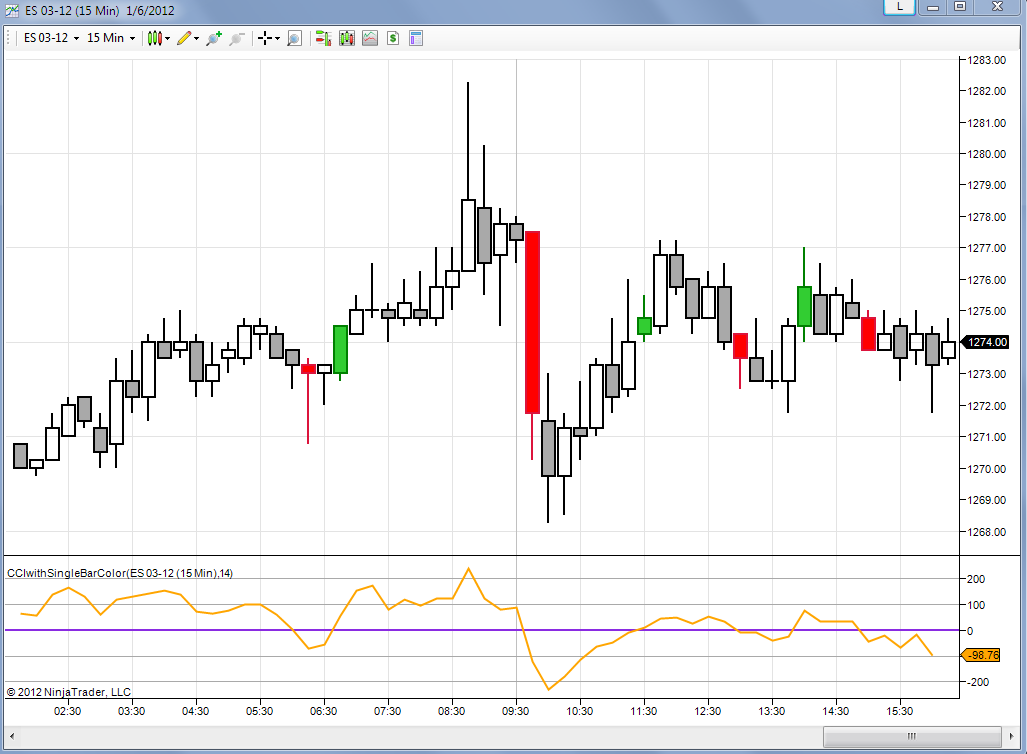
Task: Click the 200 CCI axis label
Action: (x=976, y=579)
